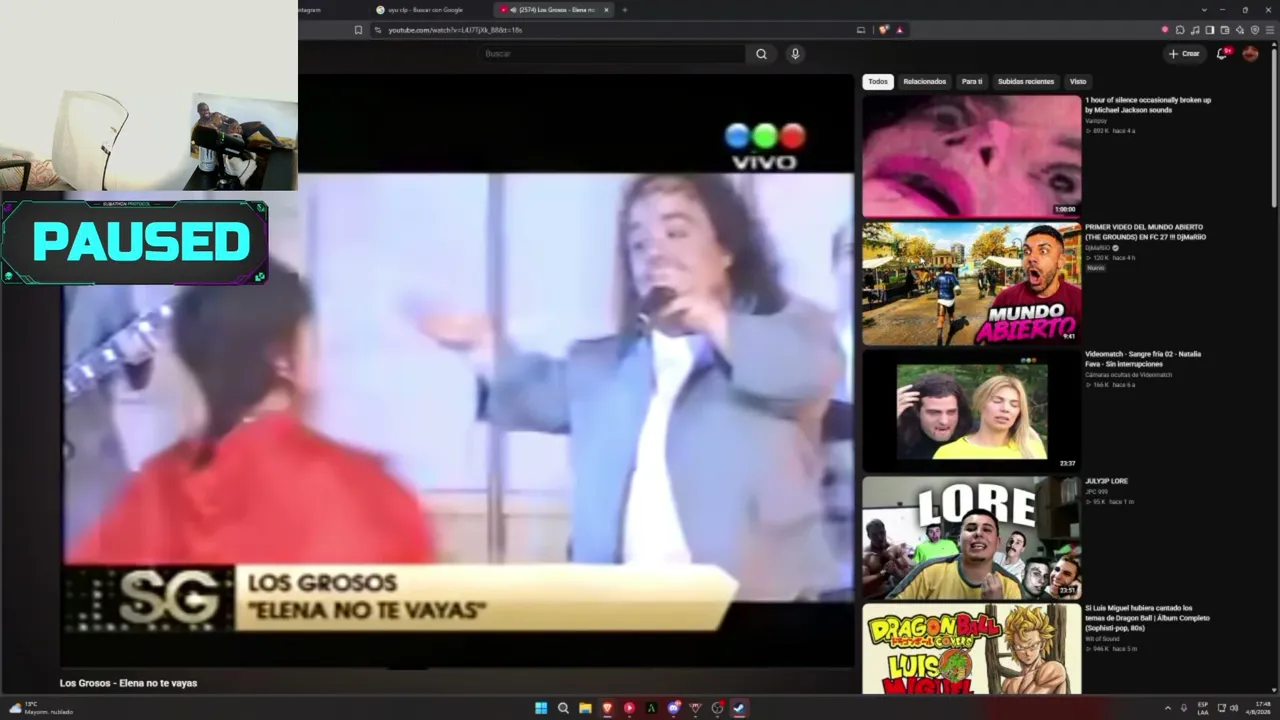The image size is (1280, 720).
Task: Click the browser address bar URL
Action: 455,30
